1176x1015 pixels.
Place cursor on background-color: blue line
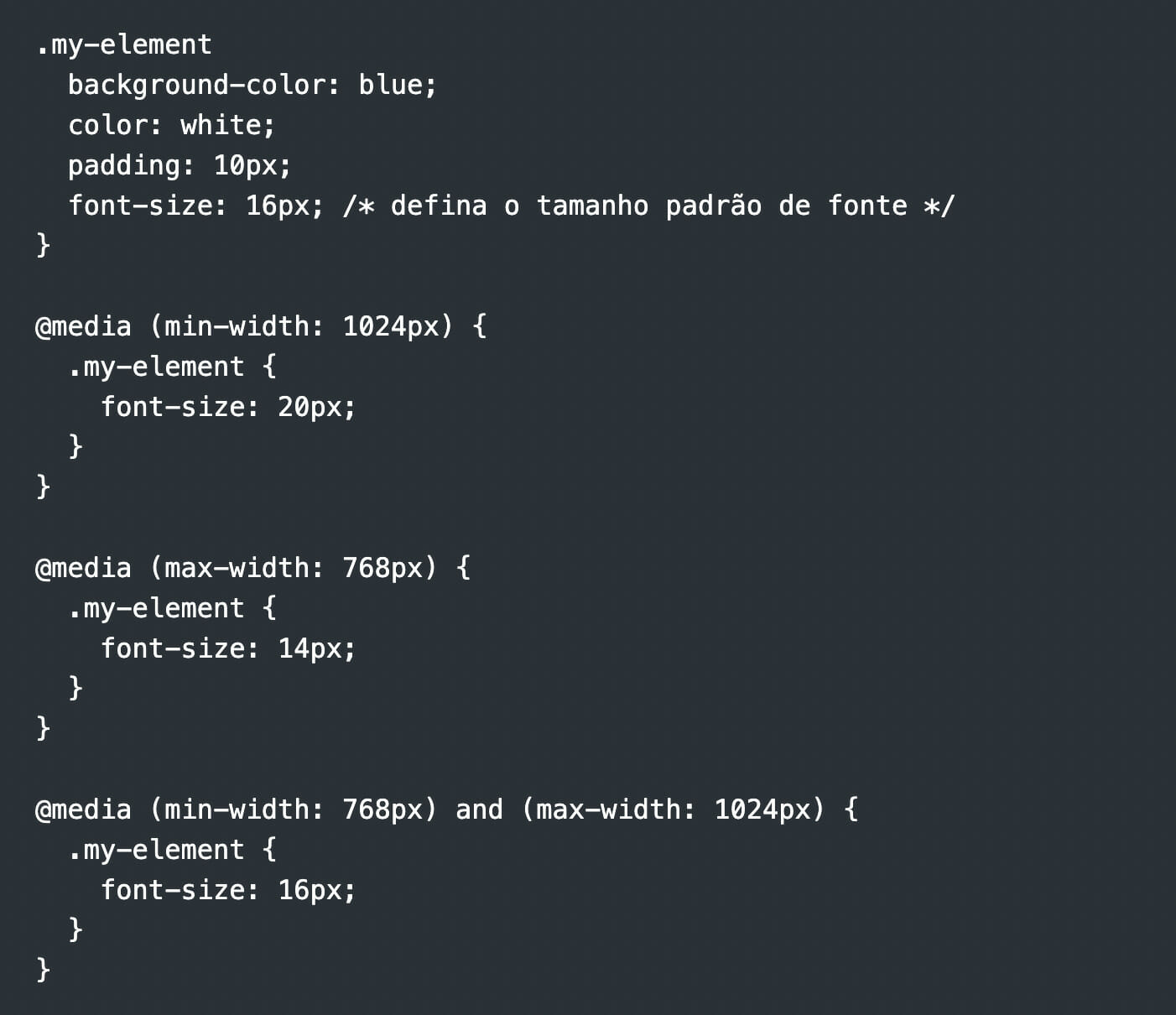pos(252,85)
